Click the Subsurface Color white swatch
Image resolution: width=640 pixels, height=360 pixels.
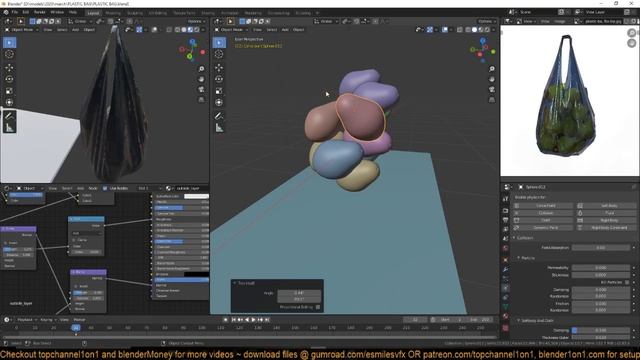click(x=196, y=196)
